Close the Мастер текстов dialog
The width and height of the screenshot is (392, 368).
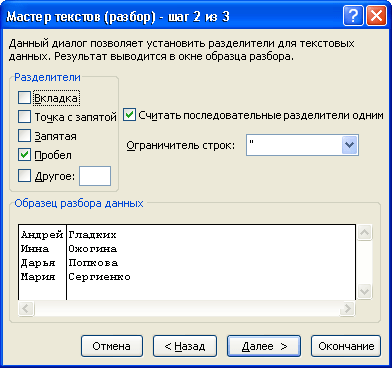(x=376, y=16)
